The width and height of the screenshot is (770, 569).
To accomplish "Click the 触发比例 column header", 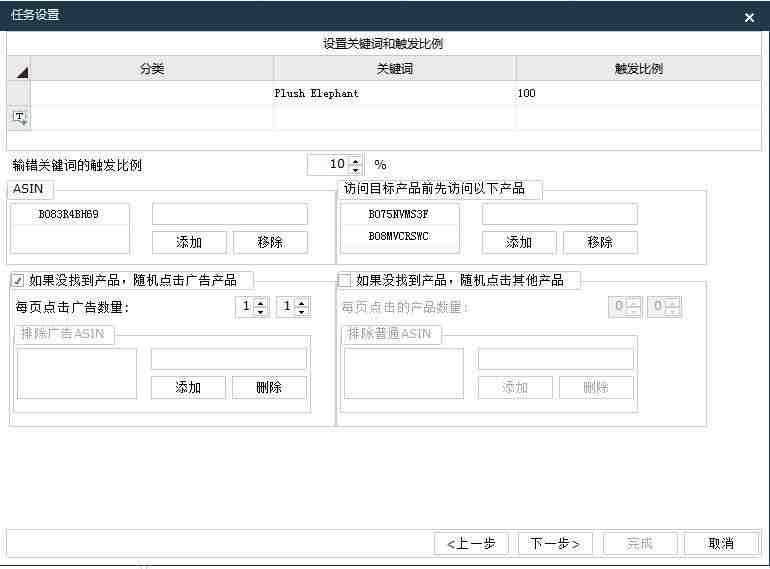I will (638, 69).
